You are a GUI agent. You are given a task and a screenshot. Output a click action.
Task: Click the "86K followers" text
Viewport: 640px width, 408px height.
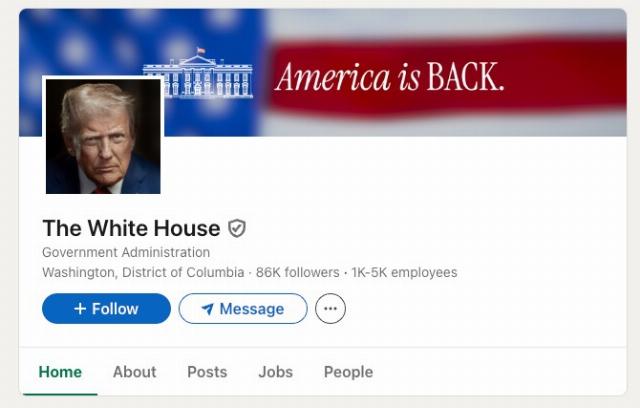coord(298,272)
